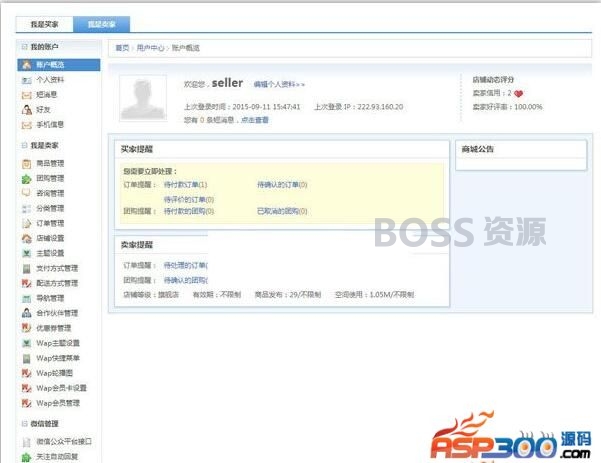Click the 店铺动态评分 heading
Viewport: 601px width, 463px height.
pos(493,80)
